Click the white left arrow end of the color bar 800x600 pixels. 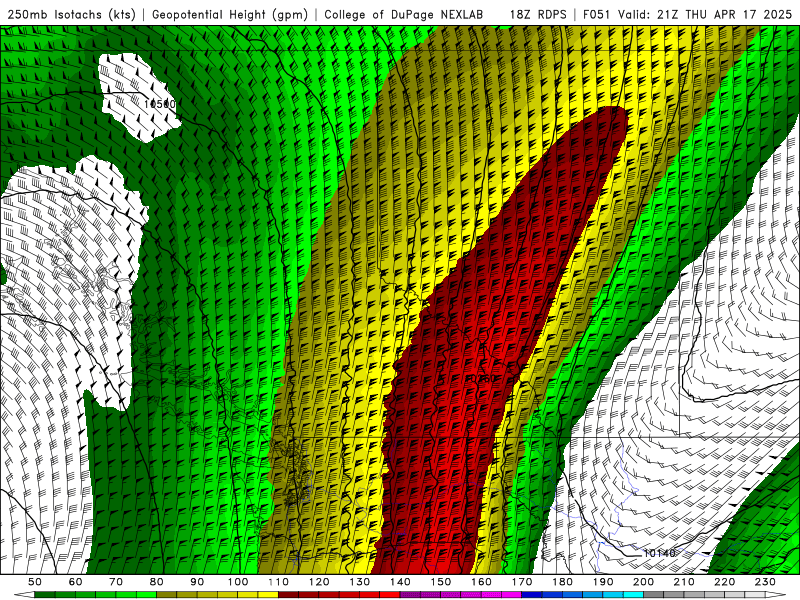point(24,595)
